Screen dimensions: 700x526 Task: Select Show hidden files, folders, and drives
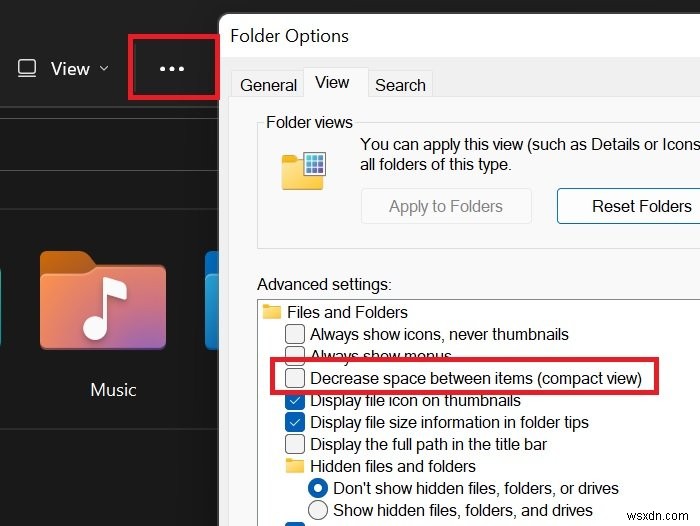click(x=318, y=510)
